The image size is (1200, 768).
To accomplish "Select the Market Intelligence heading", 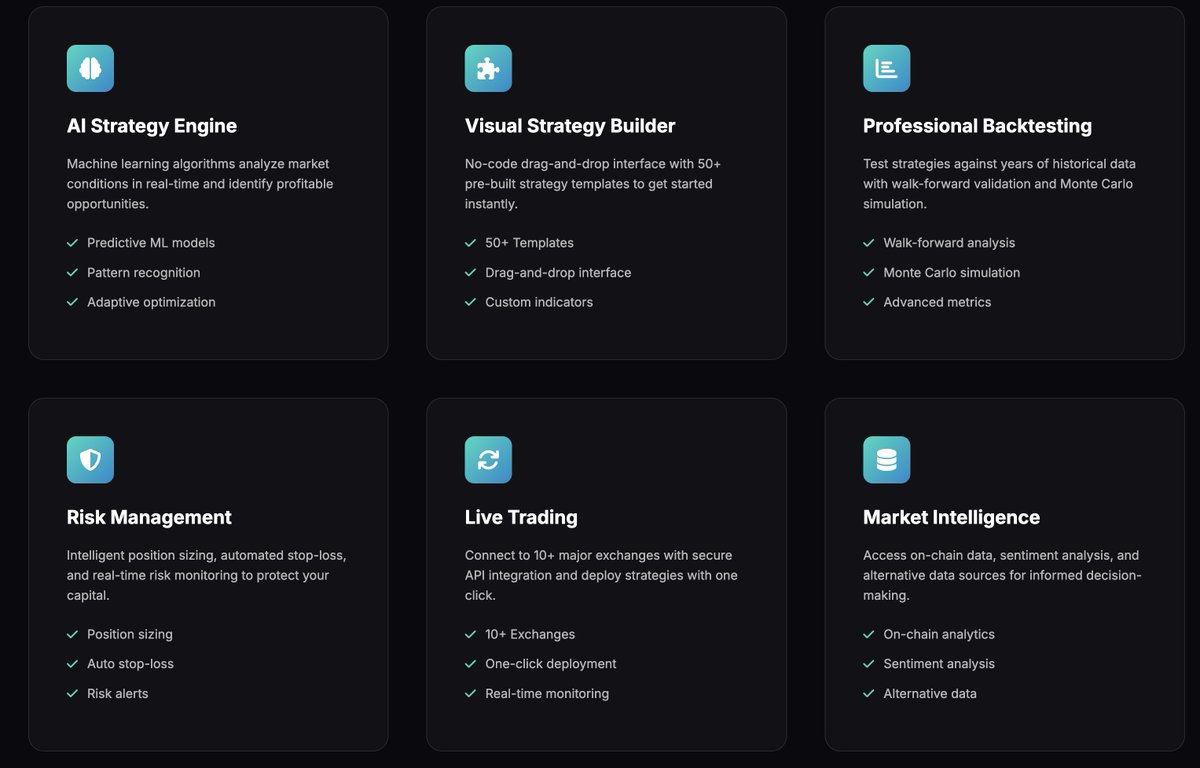I will tap(951, 517).
